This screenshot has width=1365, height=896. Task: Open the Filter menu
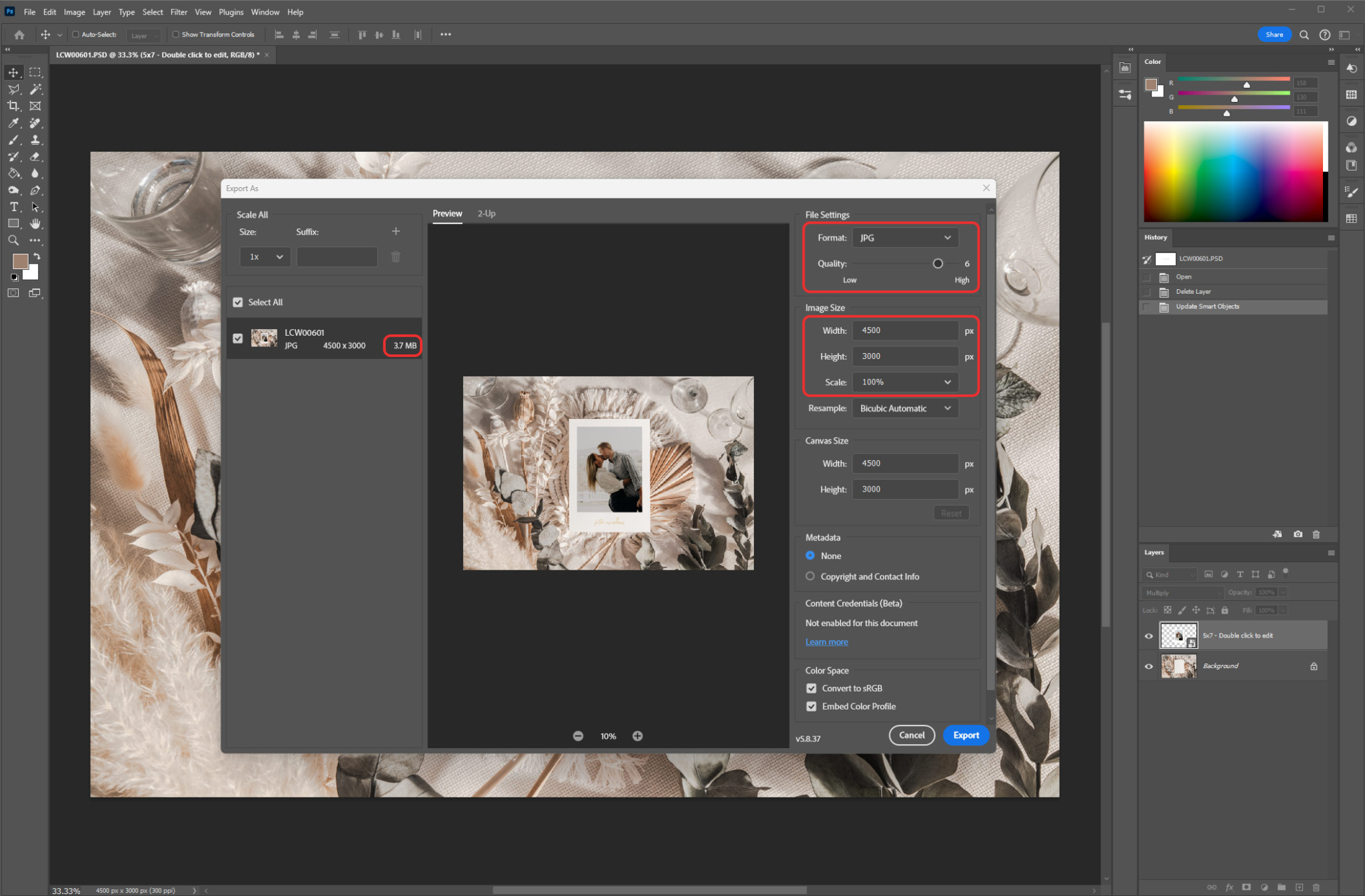click(178, 11)
